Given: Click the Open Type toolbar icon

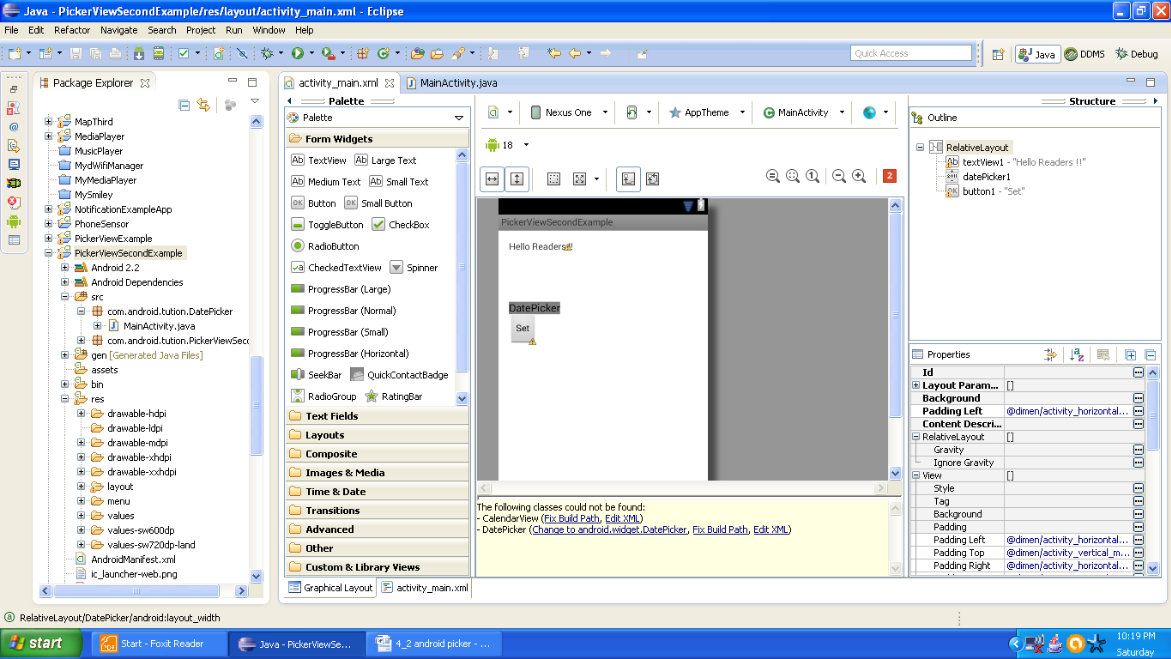Looking at the screenshot, I should pyautogui.click(x=417, y=53).
